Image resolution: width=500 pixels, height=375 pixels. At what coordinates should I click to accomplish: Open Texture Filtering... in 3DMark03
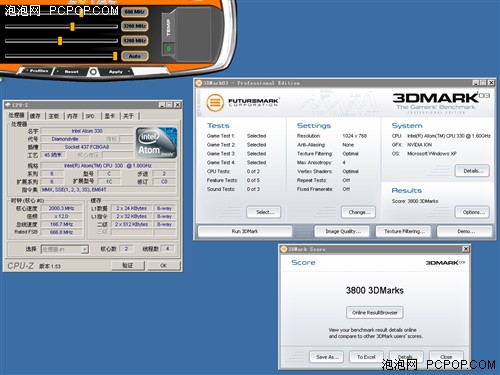coord(404,231)
